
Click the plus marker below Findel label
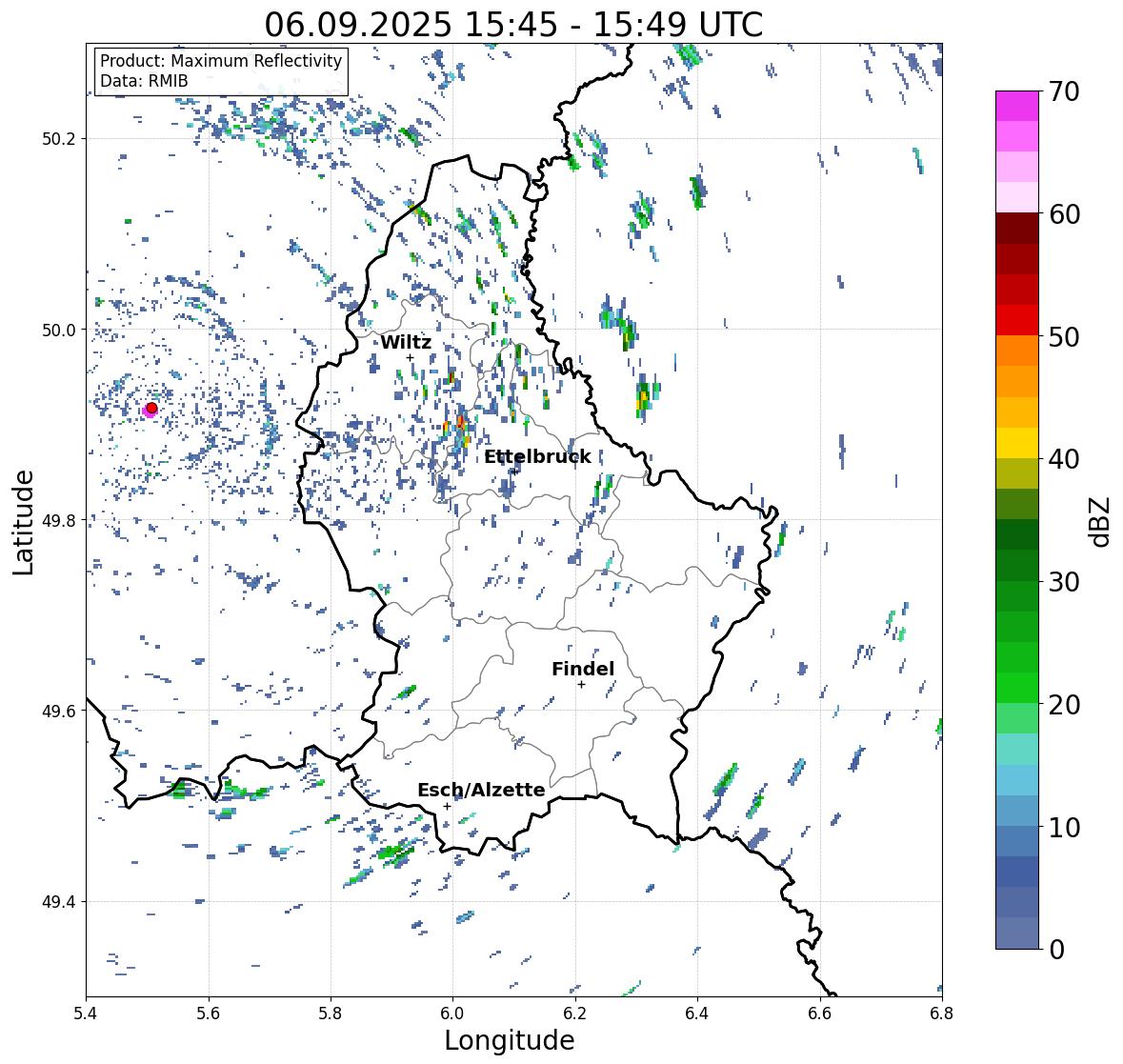582,685
